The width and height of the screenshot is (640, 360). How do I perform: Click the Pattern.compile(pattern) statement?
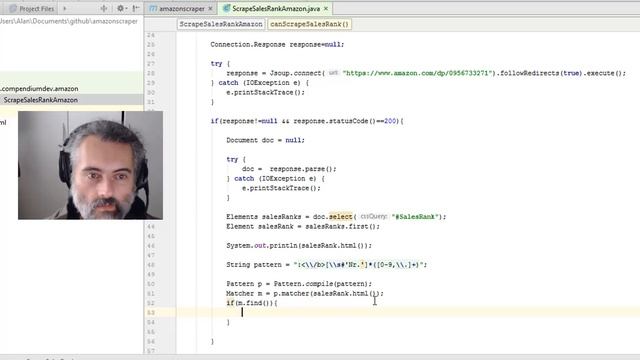click(299, 284)
